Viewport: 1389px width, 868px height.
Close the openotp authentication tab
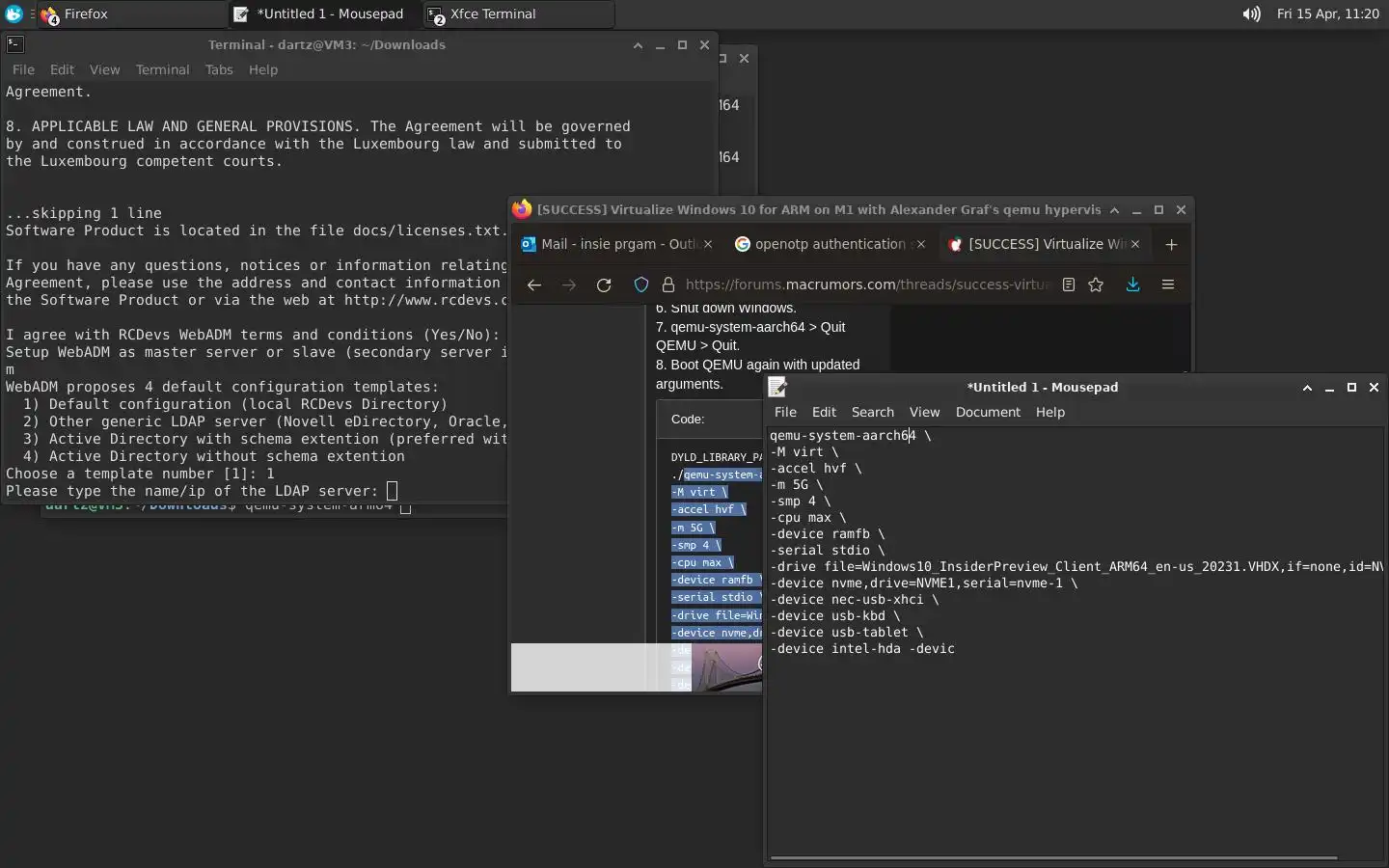point(921,244)
